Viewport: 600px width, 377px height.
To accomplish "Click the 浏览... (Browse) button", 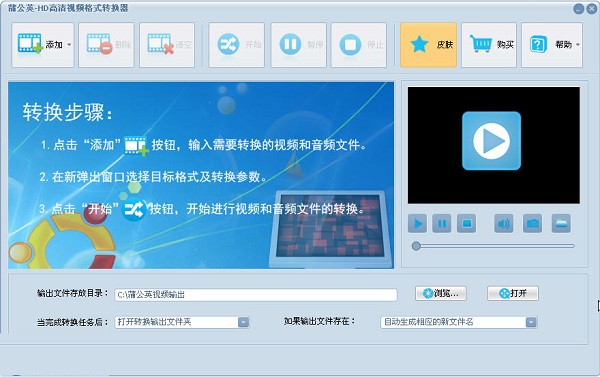I will click(x=440, y=294).
